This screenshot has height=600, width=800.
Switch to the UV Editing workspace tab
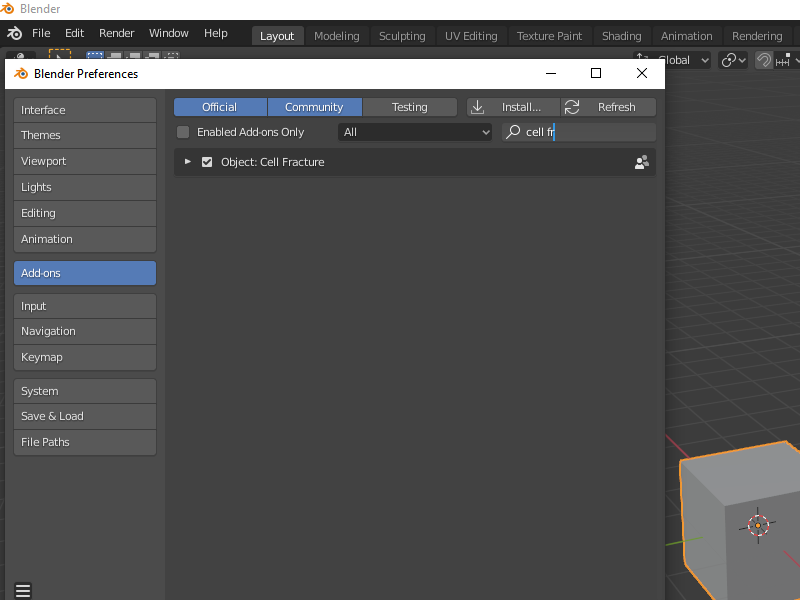(x=471, y=36)
